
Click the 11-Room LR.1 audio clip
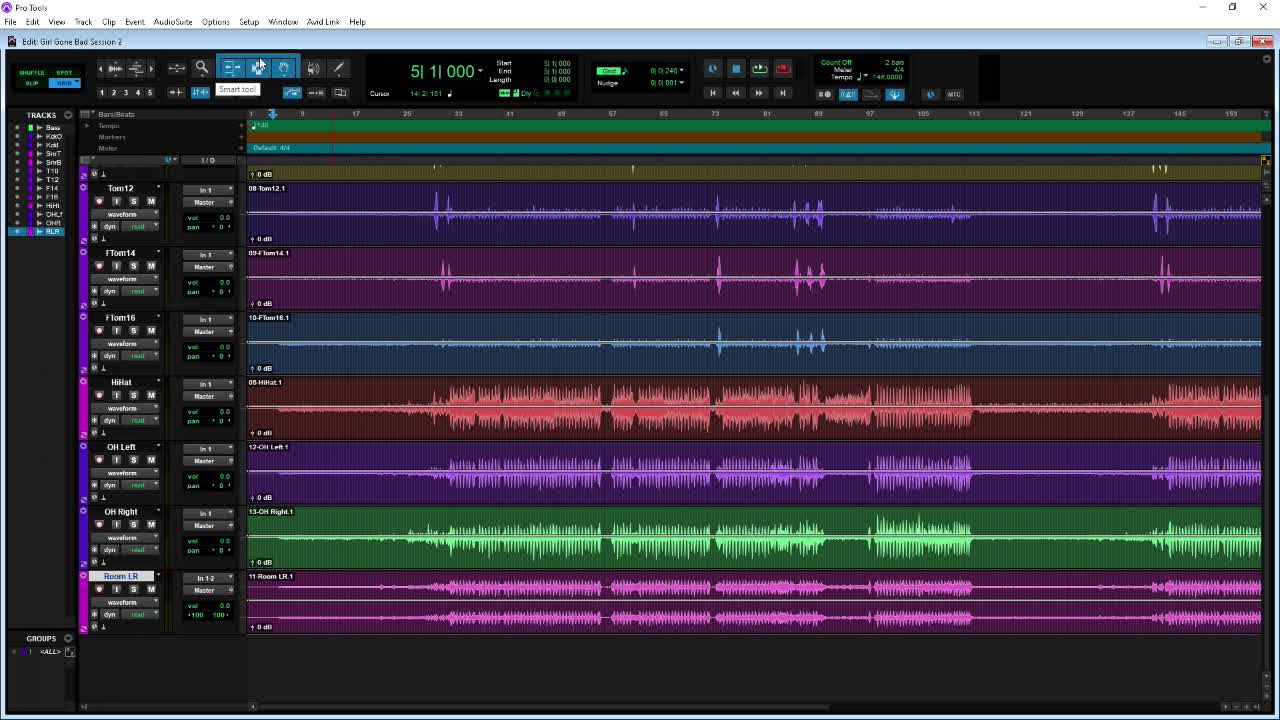coord(754,602)
